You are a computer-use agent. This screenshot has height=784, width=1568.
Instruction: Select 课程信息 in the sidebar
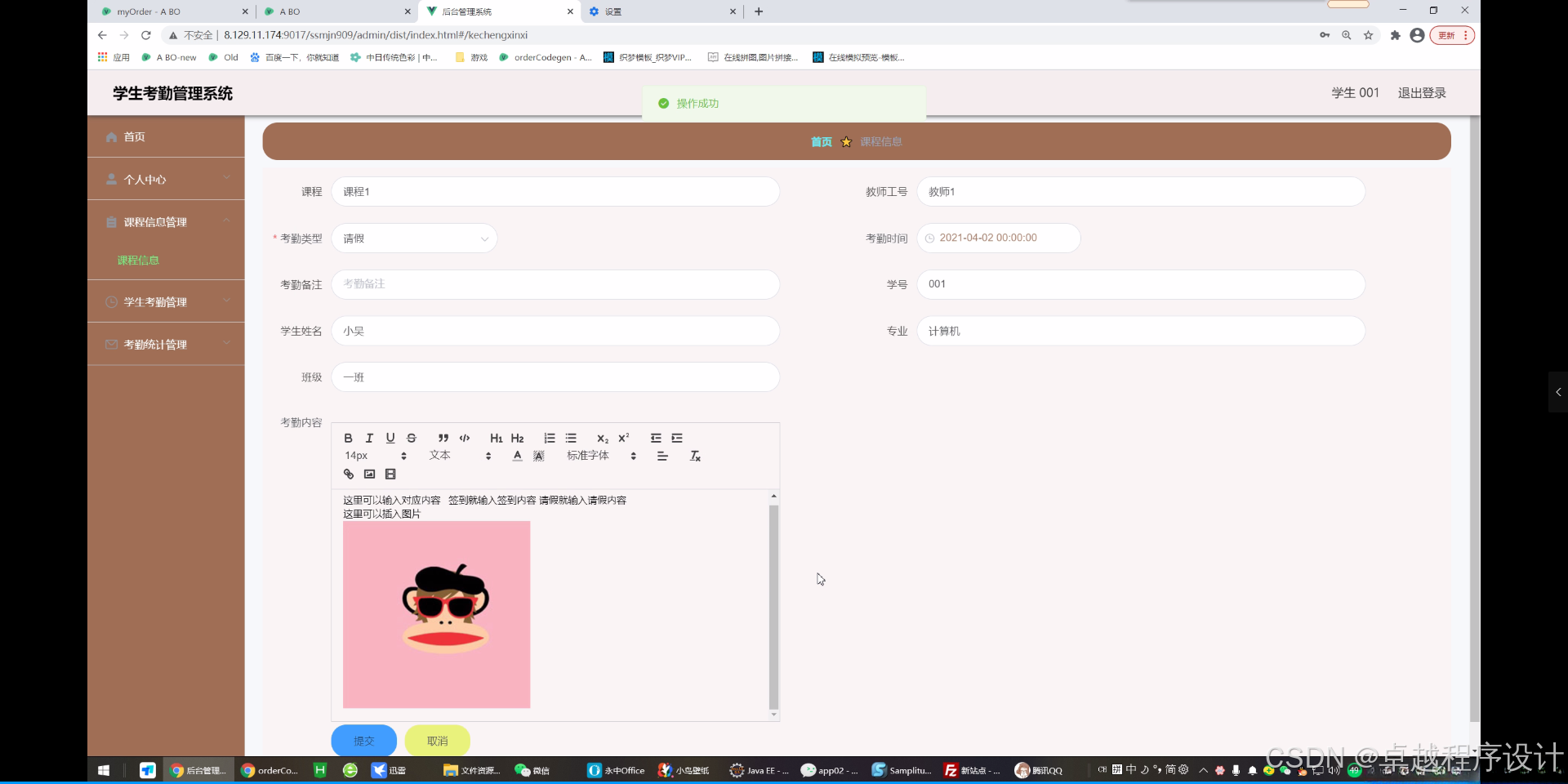(x=140, y=260)
